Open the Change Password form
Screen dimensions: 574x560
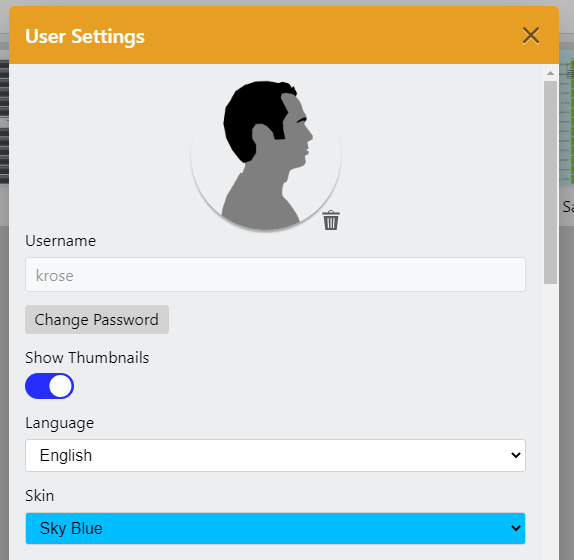click(x=97, y=320)
